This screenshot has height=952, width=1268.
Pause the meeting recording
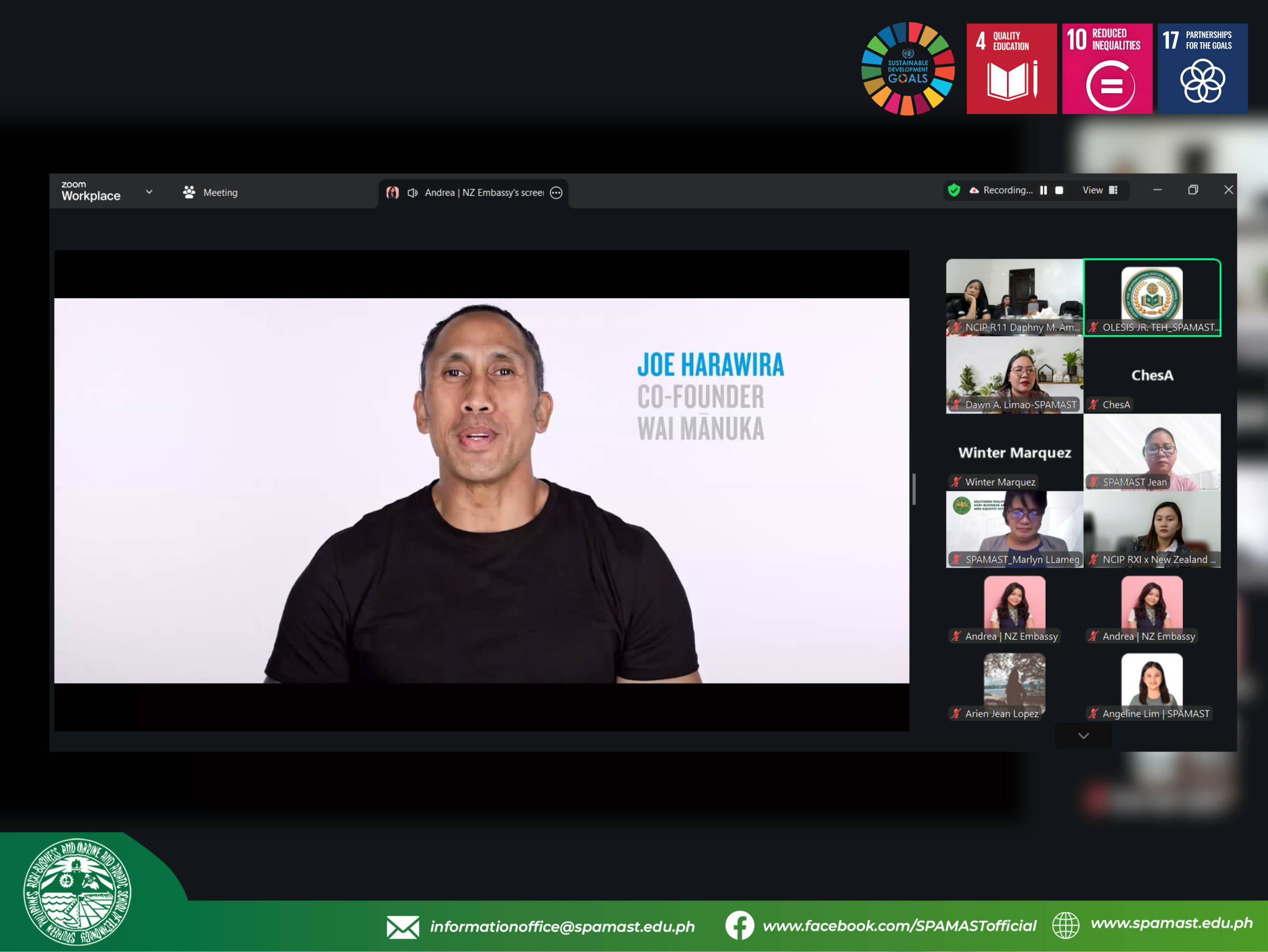click(1043, 190)
